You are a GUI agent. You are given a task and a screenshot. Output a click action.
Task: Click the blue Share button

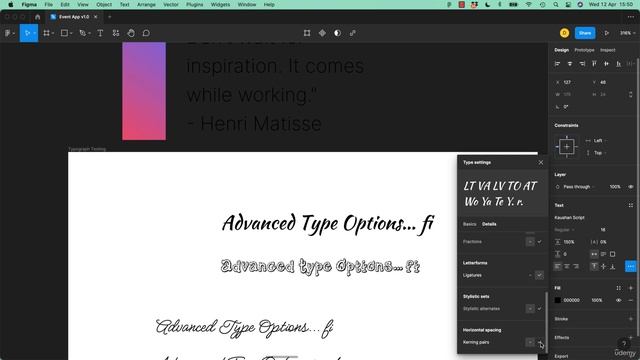pos(584,33)
